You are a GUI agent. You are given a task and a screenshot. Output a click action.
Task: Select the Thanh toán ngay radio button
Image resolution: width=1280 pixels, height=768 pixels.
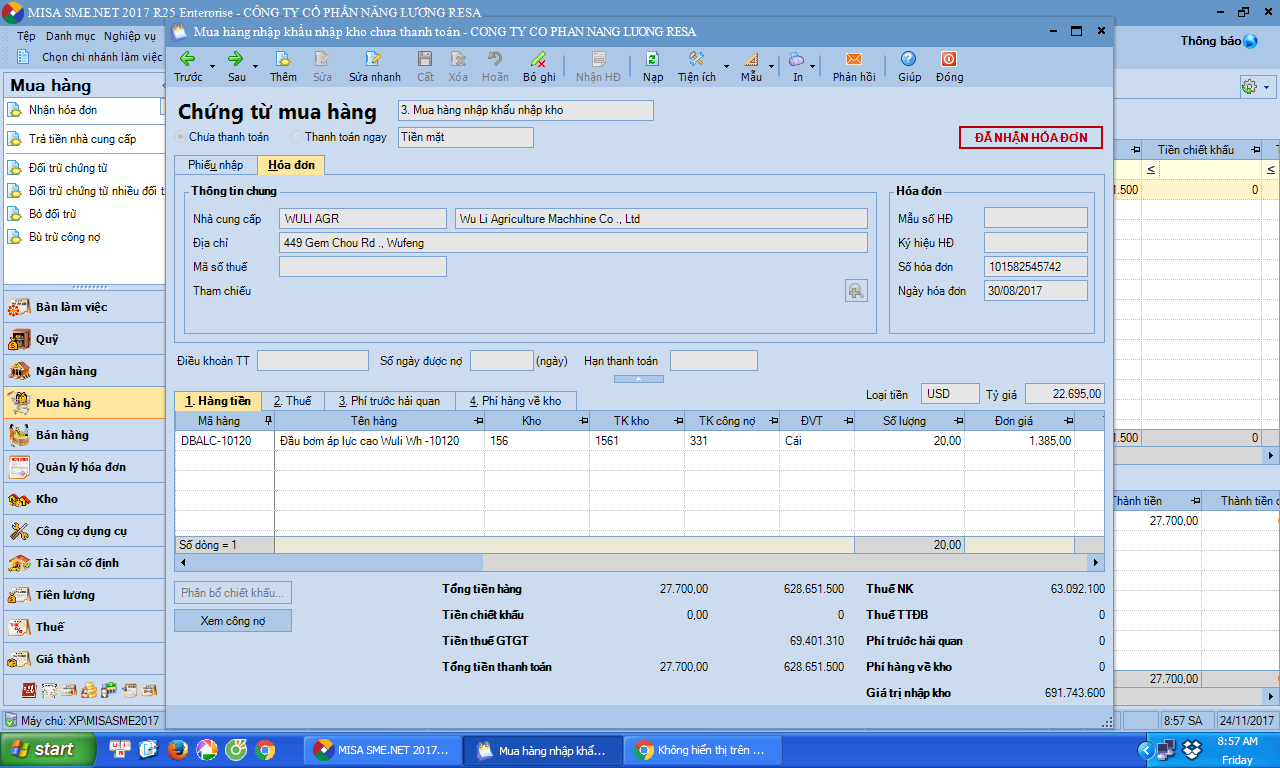pyautogui.click(x=296, y=137)
